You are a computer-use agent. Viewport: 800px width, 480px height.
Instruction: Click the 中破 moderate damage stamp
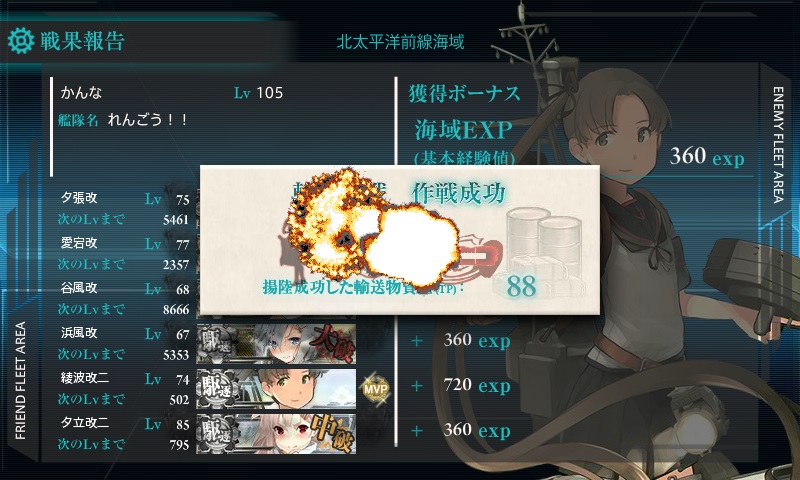pyautogui.click(x=332, y=433)
